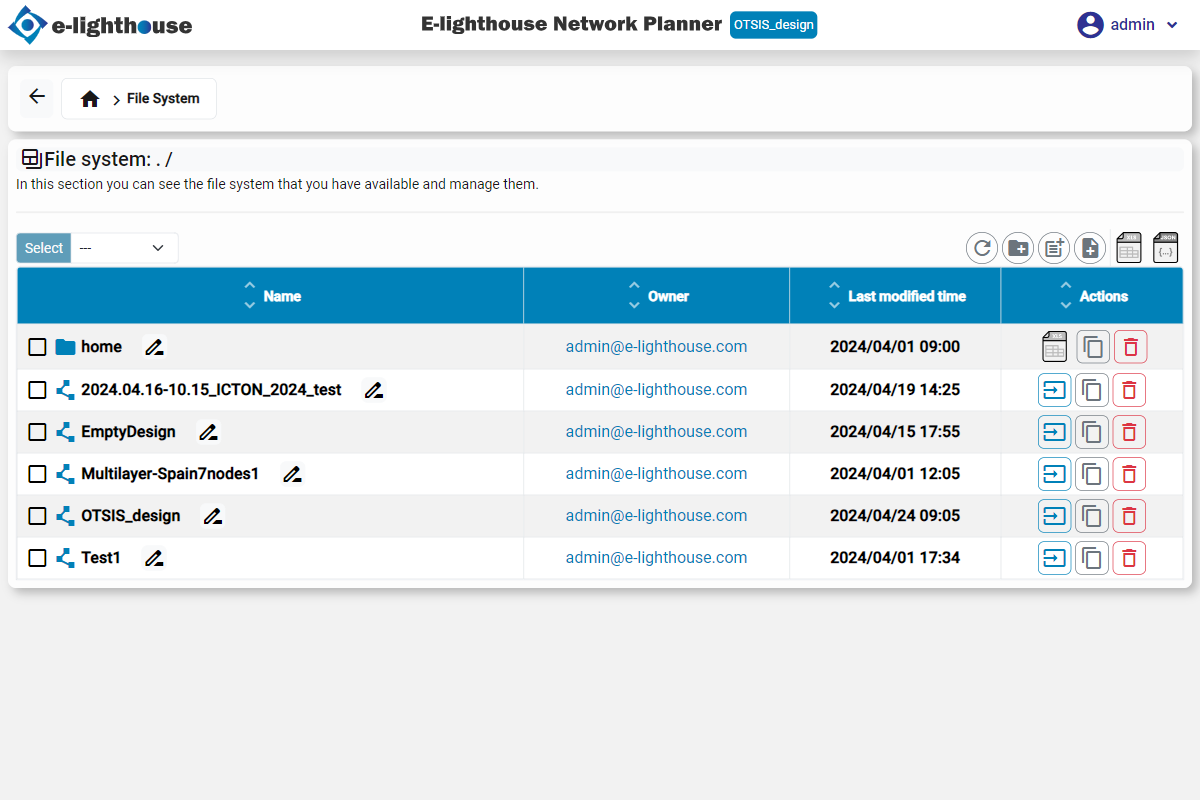Create a new folder

1017,247
